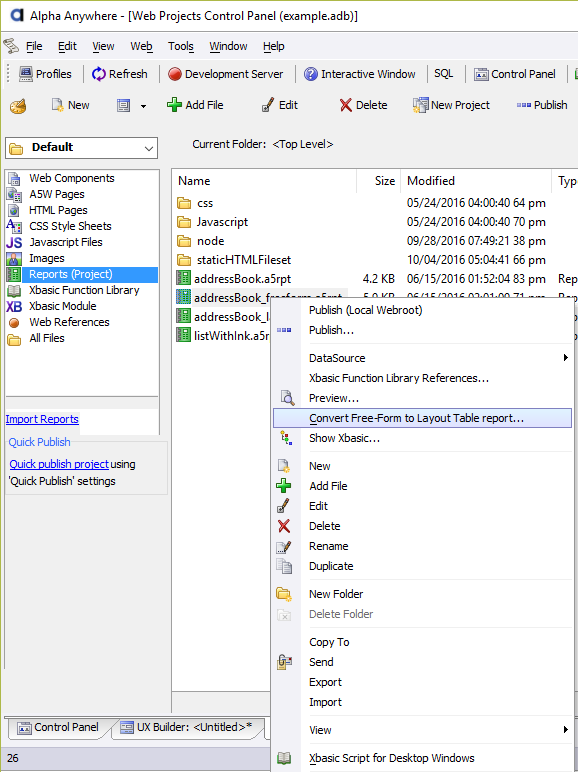Open the Web menu
This screenshot has width=578, height=772.
(x=141, y=46)
